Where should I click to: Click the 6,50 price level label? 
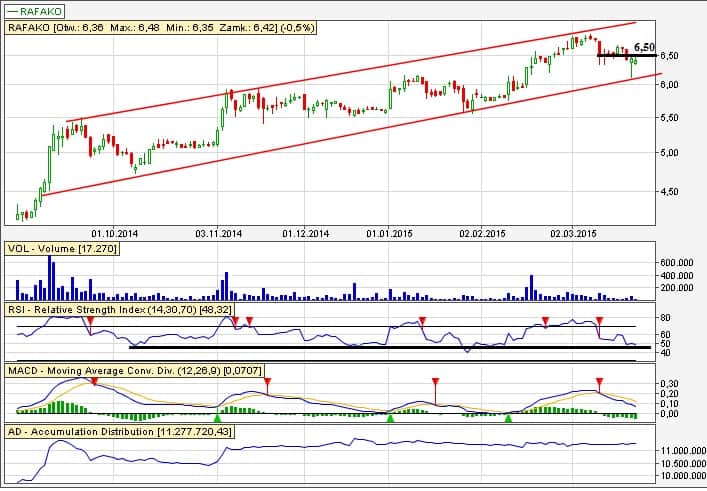pyautogui.click(x=645, y=46)
